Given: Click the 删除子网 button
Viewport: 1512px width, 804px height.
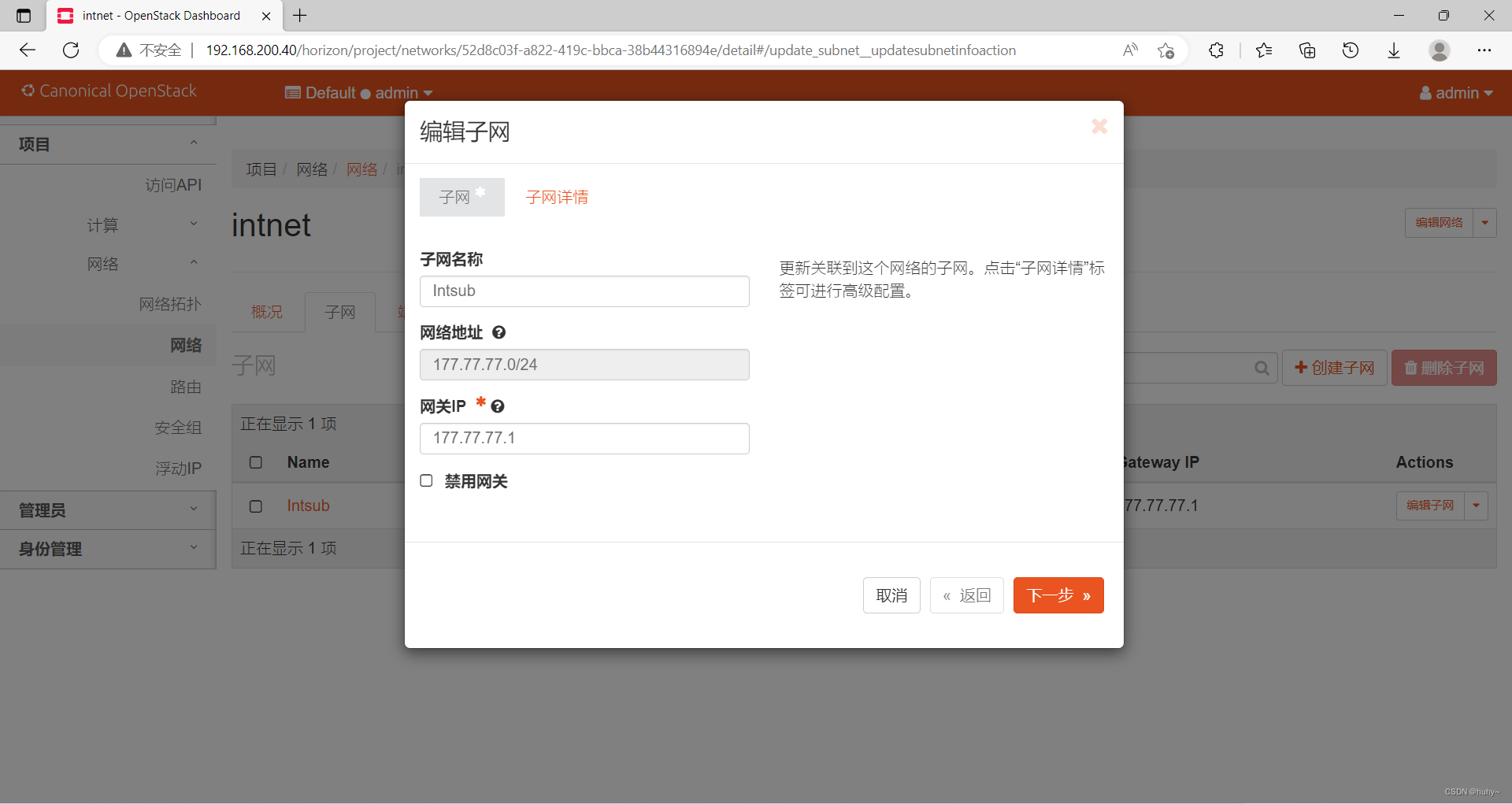Looking at the screenshot, I should click(1444, 368).
